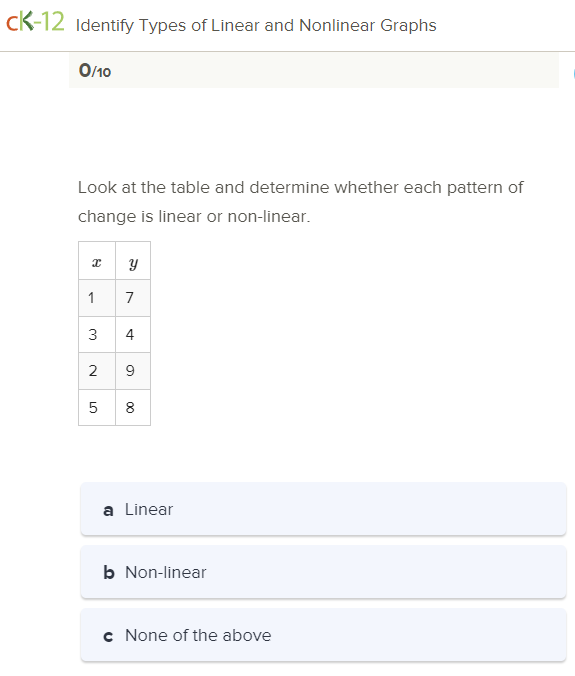Click the Identify Types of Linear title
This screenshot has height=676, width=575.
pyautogui.click(x=256, y=25)
